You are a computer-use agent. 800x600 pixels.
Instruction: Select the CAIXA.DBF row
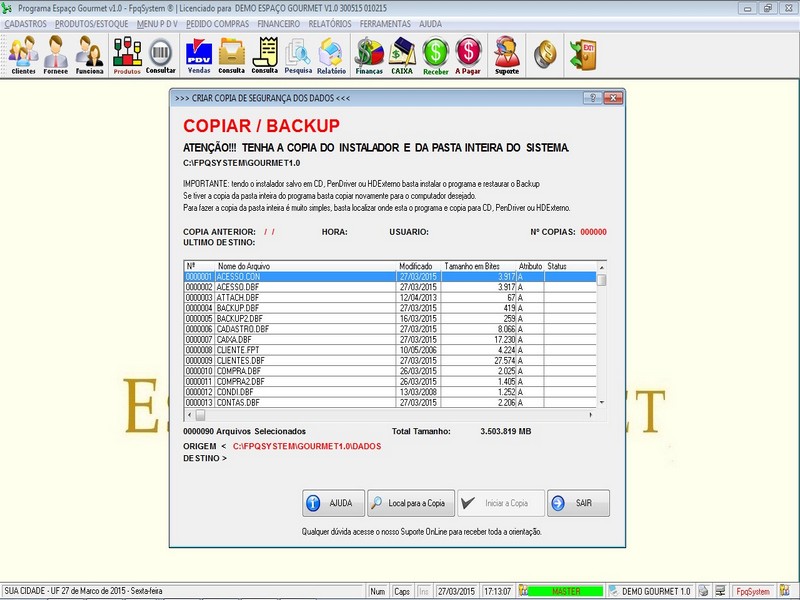click(x=390, y=339)
